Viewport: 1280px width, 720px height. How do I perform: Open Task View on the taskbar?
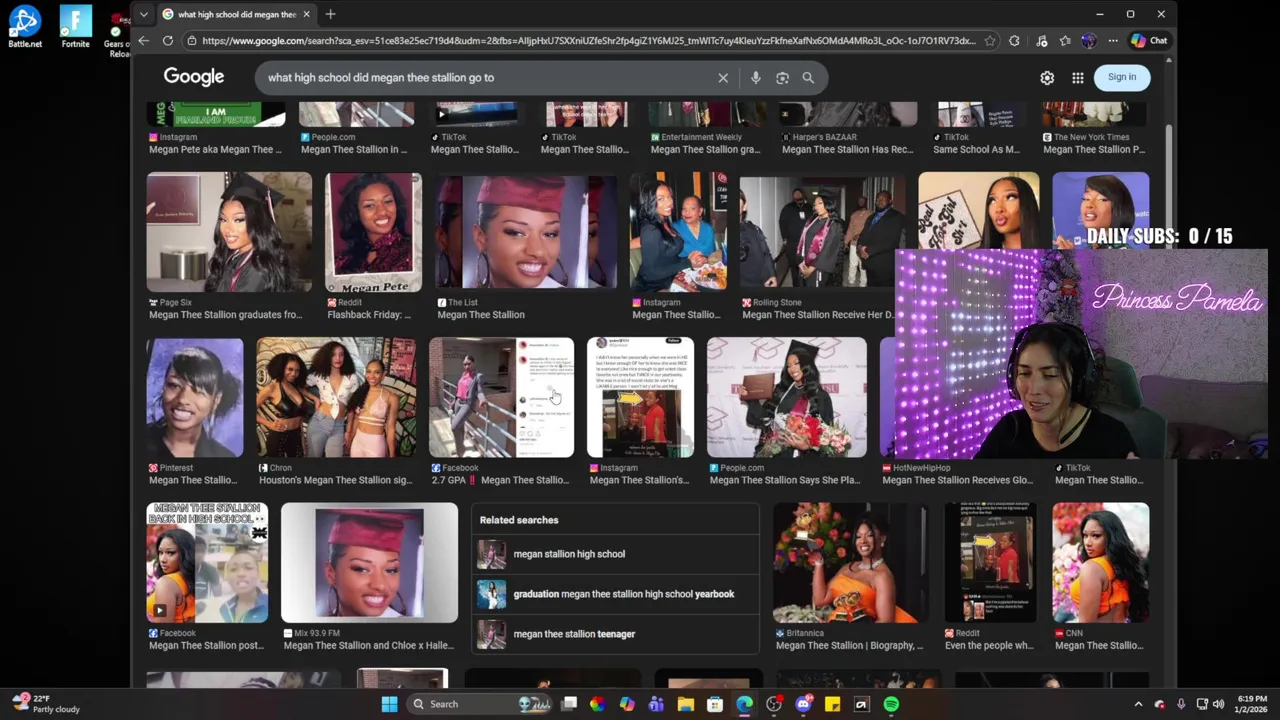click(x=569, y=704)
